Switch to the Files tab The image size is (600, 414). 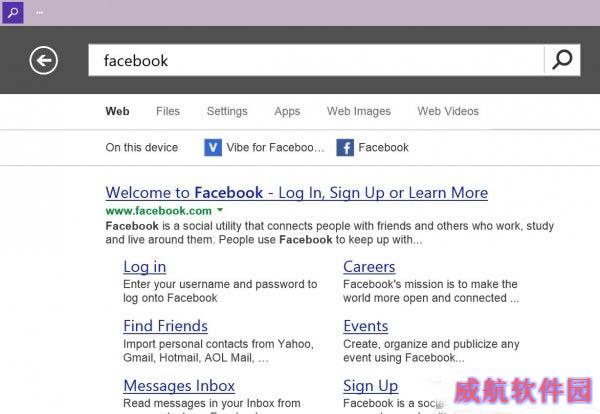pyautogui.click(x=168, y=111)
